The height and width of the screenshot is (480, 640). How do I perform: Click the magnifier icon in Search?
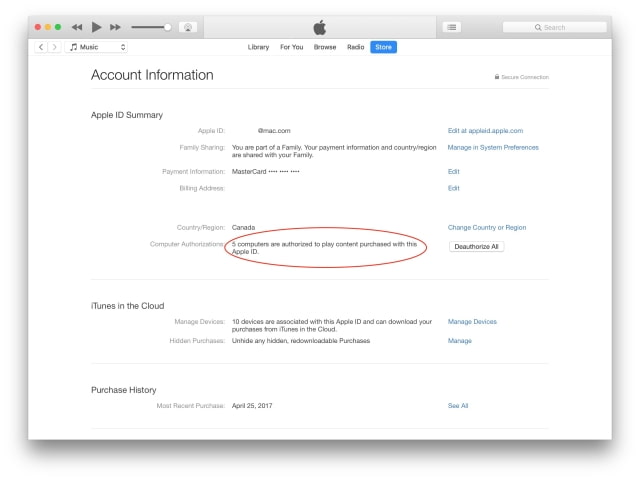point(538,27)
